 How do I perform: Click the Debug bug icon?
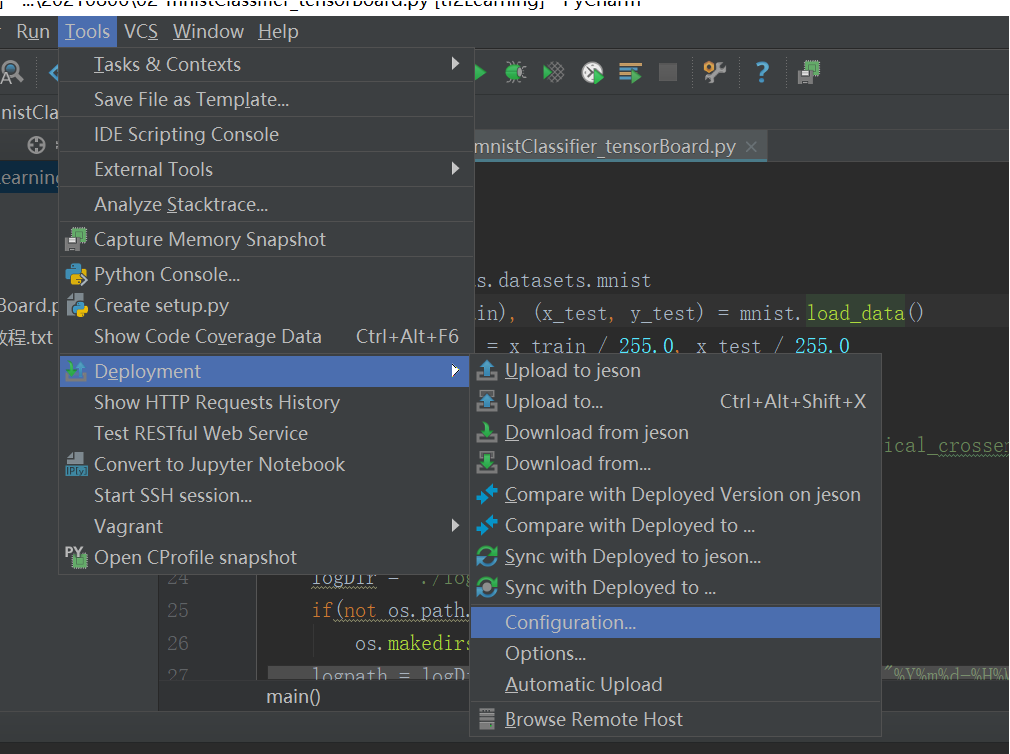[x=515, y=72]
